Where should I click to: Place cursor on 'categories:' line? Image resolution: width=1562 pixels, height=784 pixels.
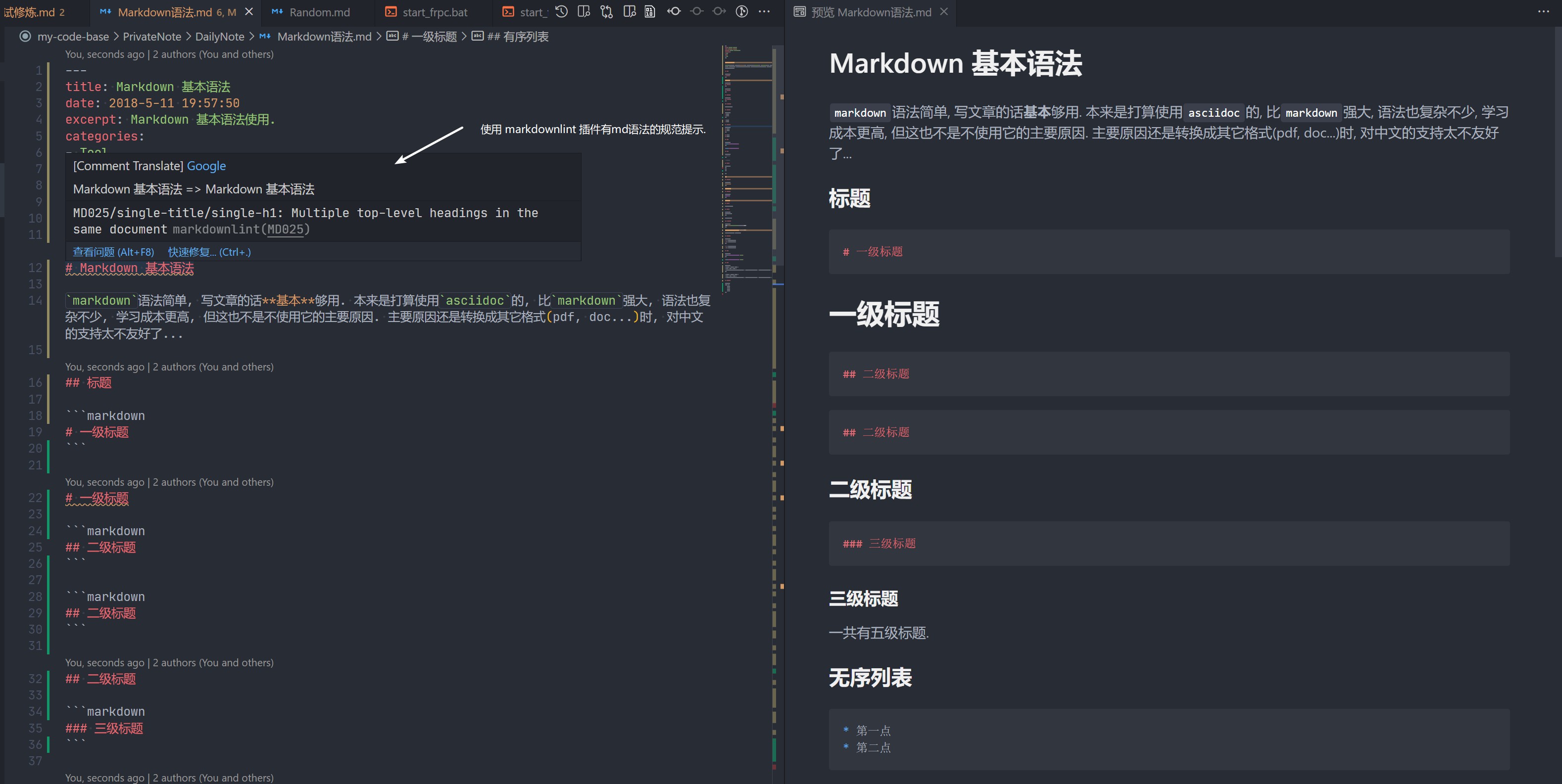(105, 137)
